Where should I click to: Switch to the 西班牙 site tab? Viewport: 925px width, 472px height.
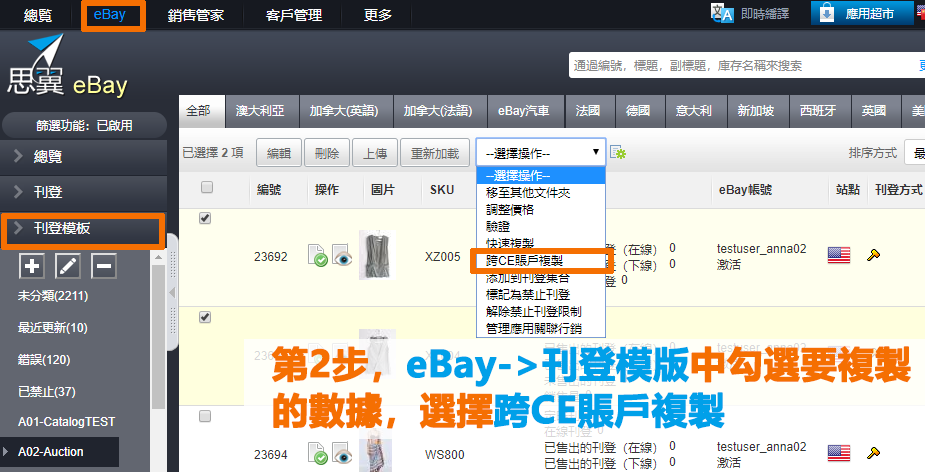[x=818, y=110]
